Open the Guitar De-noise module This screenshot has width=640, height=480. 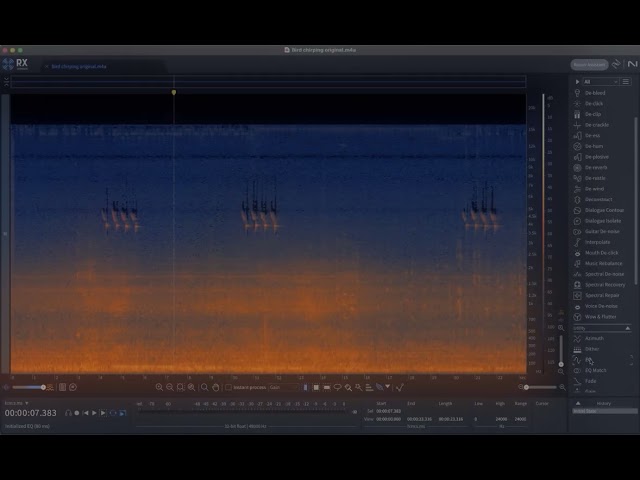[602, 231]
